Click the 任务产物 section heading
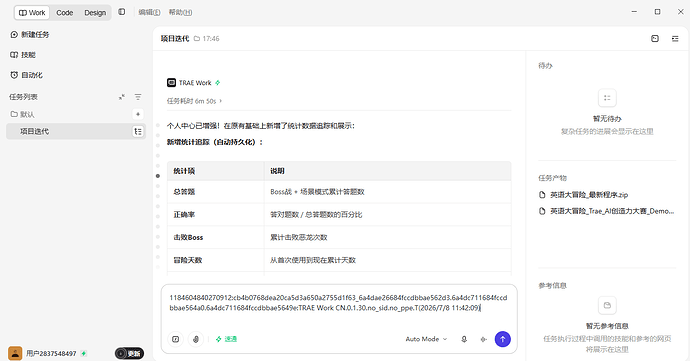The image size is (690, 361). click(552, 178)
